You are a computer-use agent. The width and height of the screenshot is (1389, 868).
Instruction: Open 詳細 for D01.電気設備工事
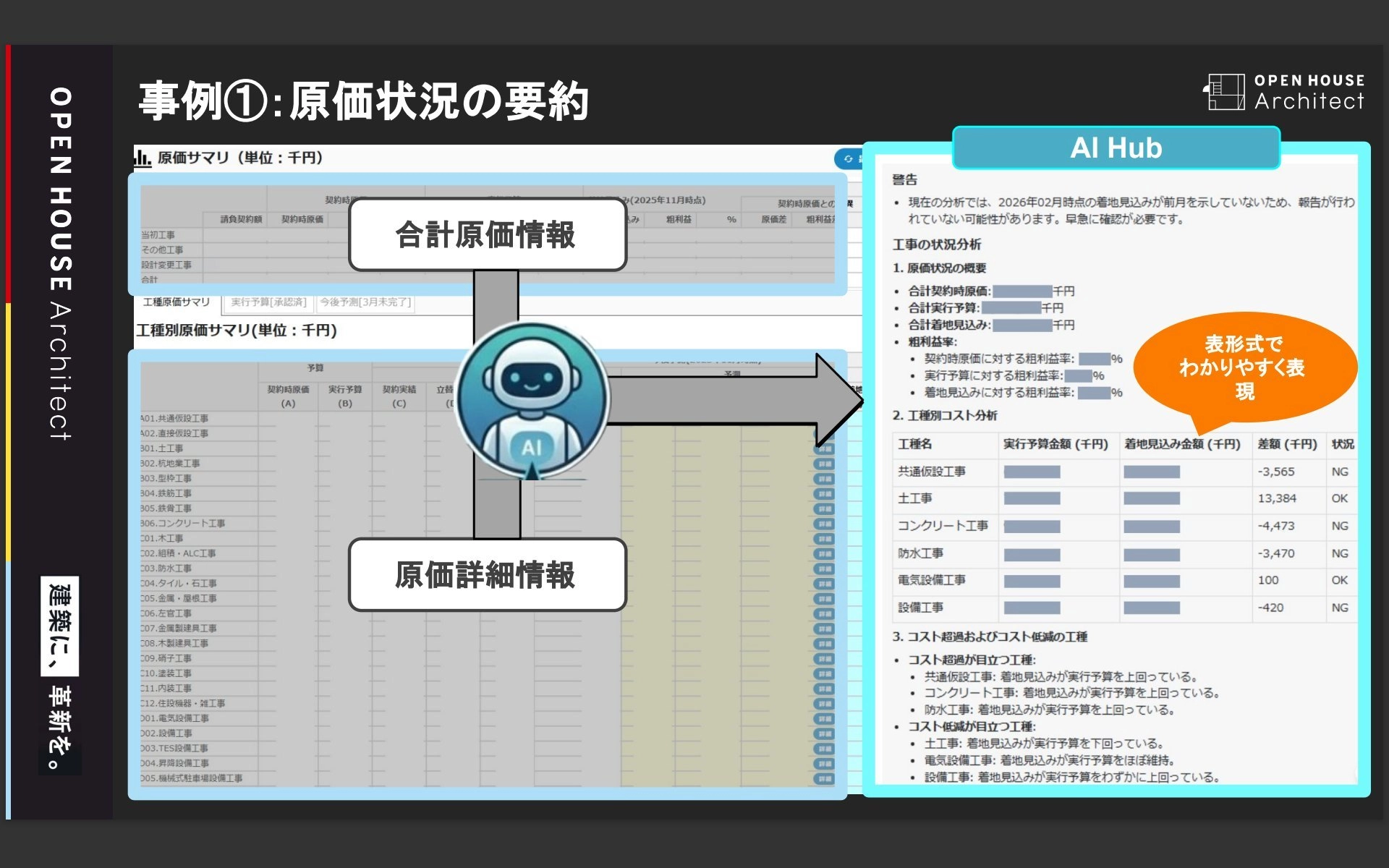[x=824, y=719]
